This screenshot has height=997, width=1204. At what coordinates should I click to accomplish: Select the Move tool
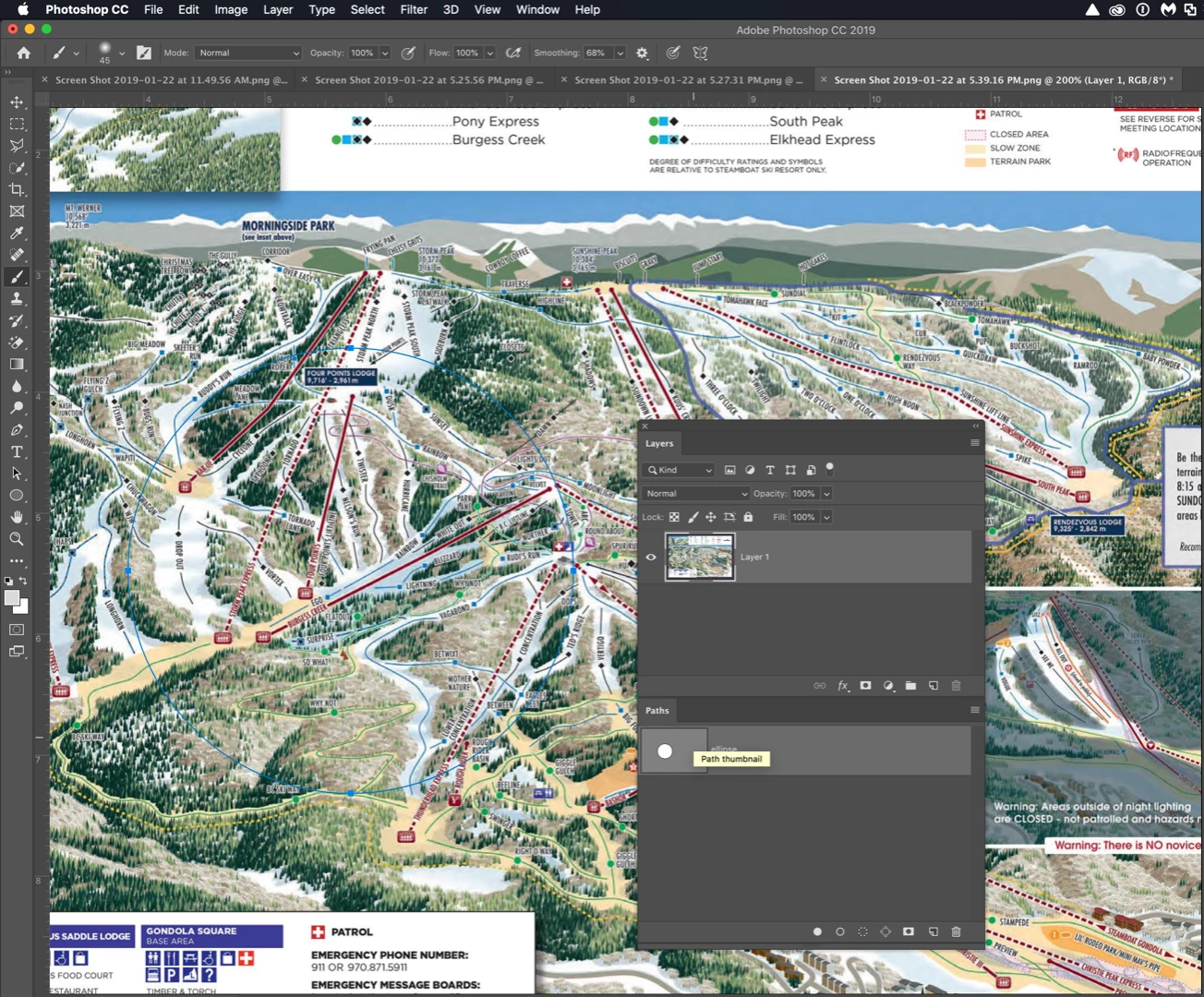click(17, 102)
